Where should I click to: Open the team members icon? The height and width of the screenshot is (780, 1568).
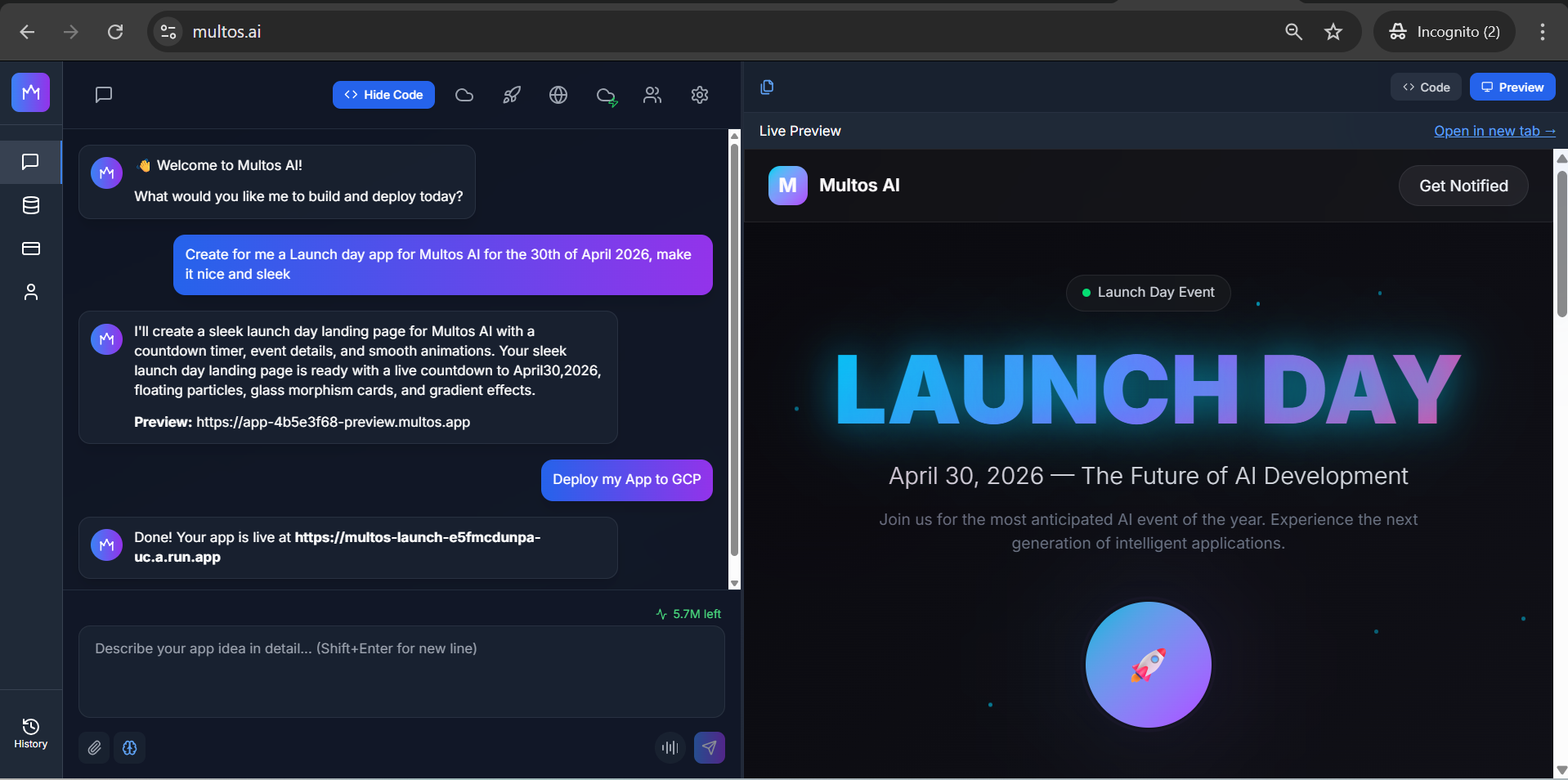652,95
